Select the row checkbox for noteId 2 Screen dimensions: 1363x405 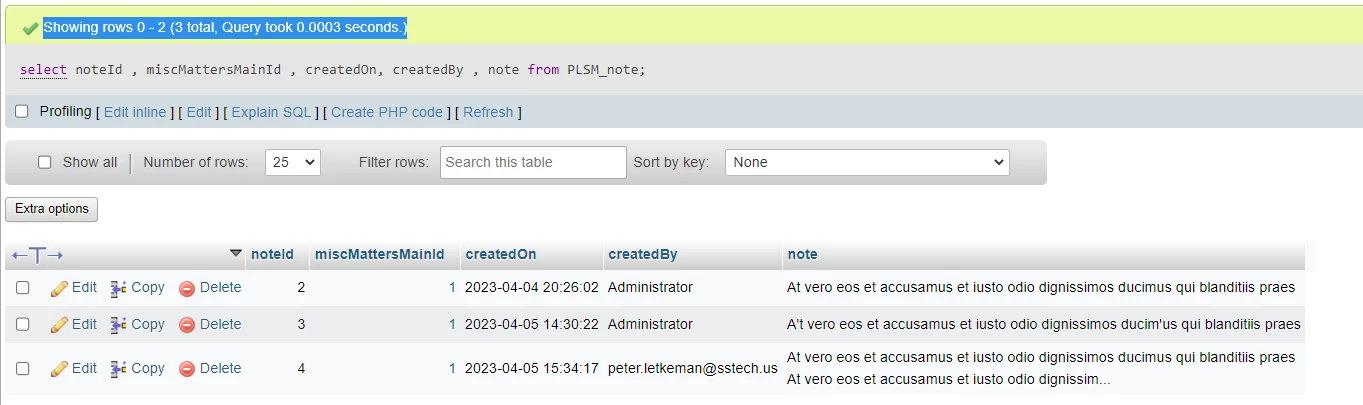pyautogui.click(x=23, y=288)
